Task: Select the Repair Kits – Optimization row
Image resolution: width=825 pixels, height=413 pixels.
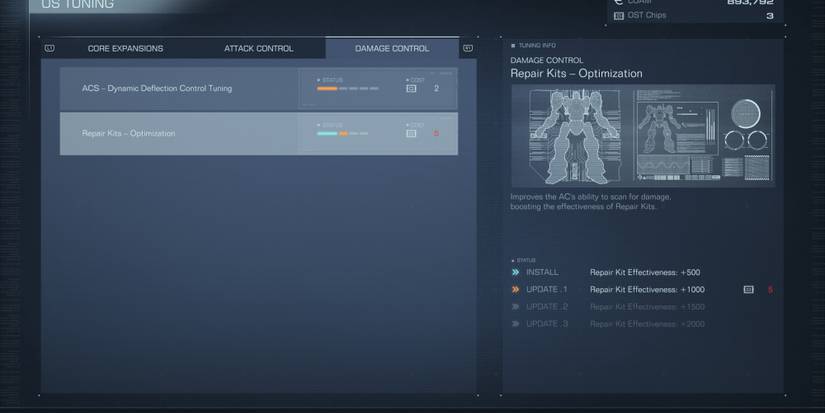Action: [x=258, y=134]
